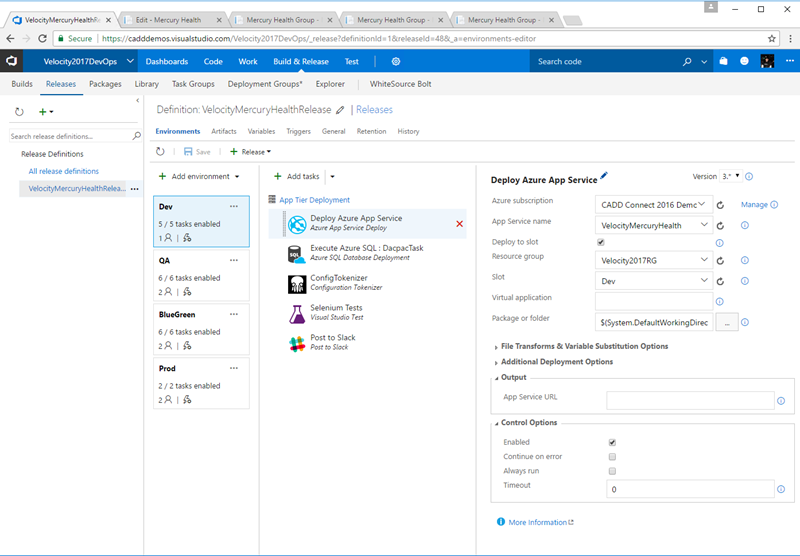Click the info icon for Virtual application
The image size is (800, 556).
click(x=719, y=301)
